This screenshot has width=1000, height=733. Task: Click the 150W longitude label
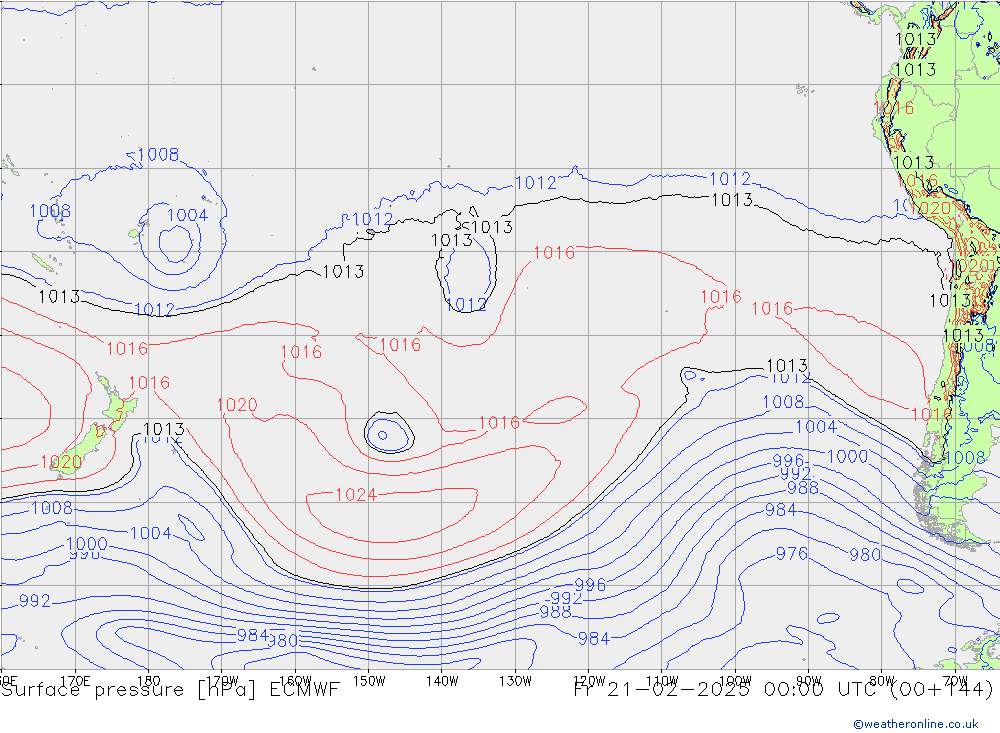point(369,681)
